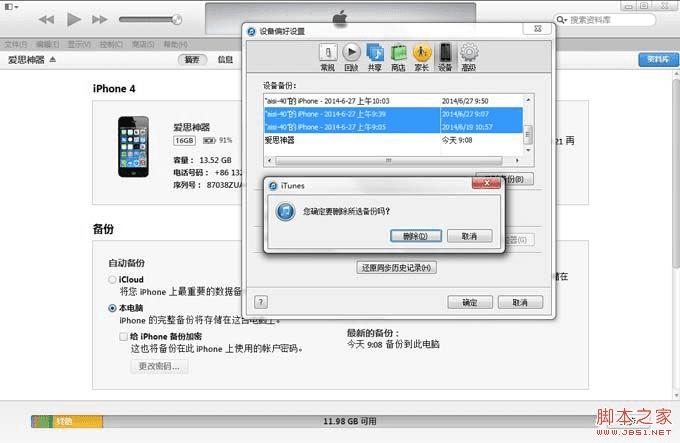Image resolution: width=680 pixels, height=443 pixels.
Task: Open the 编辑(E) menu
Action: click(47, 44)
